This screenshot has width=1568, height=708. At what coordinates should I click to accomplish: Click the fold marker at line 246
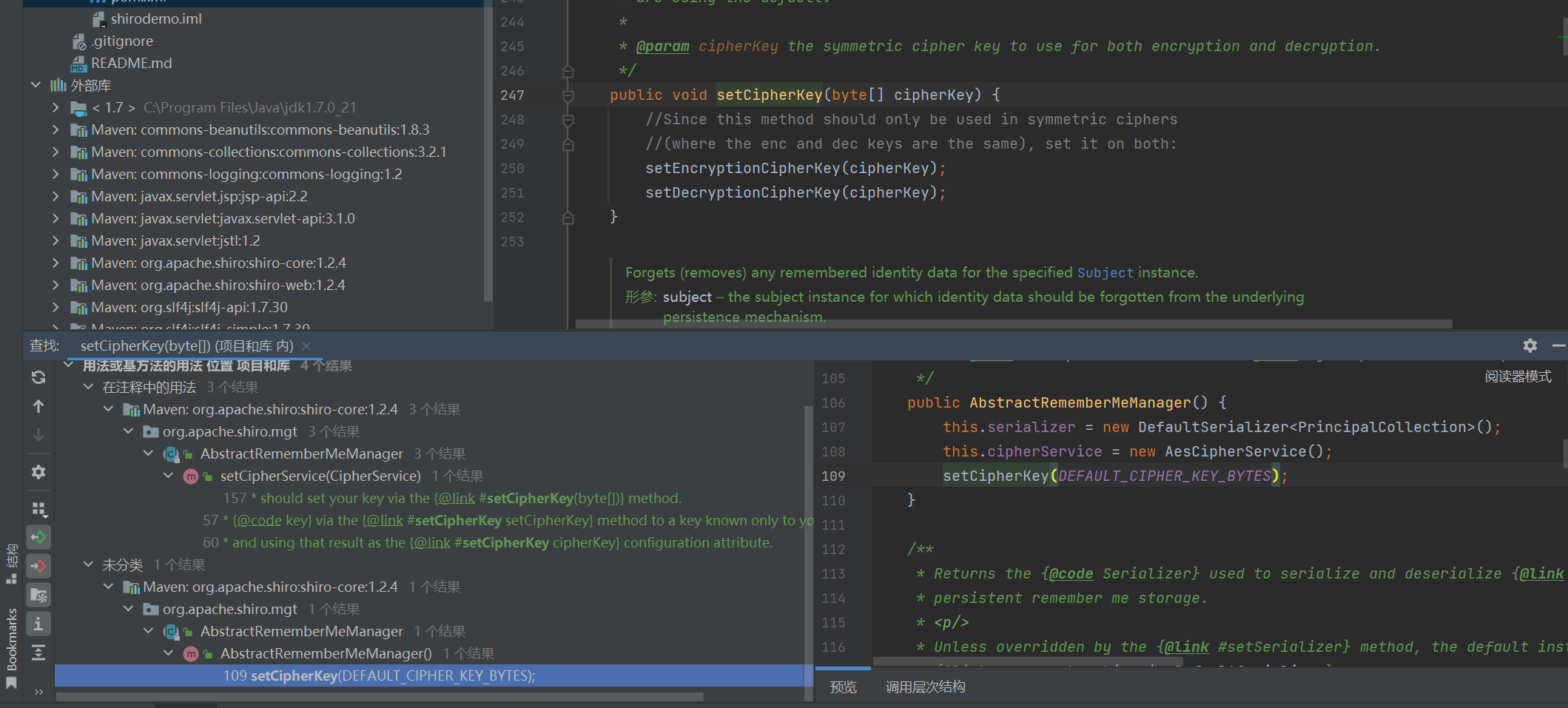coord(568,71)
